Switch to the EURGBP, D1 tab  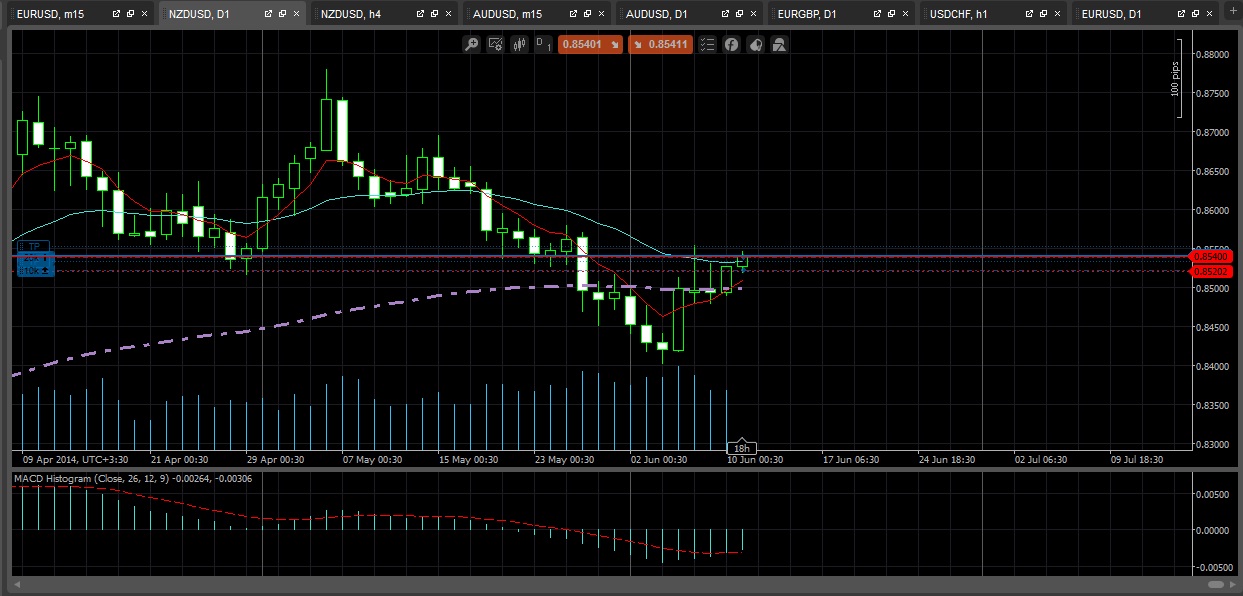807,14
